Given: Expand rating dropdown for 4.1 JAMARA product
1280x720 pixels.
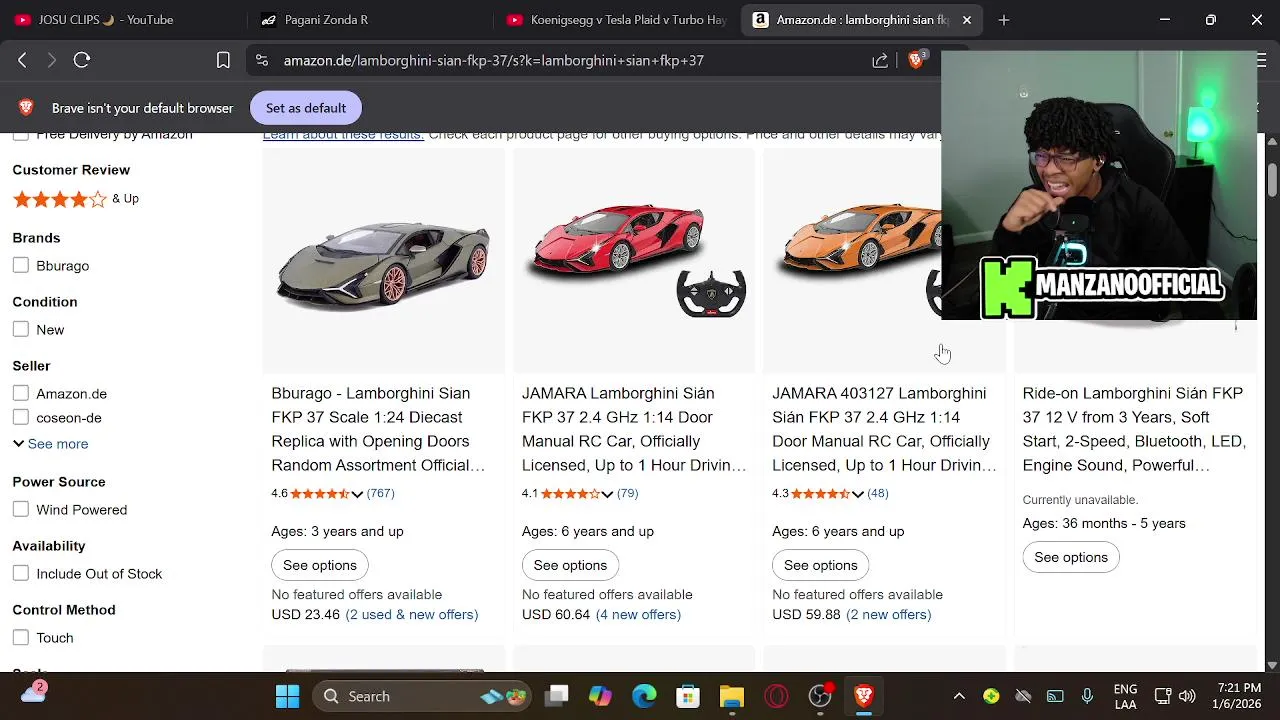Looking at the screenshot, I should pyautogui.click(x=606, y=494).
